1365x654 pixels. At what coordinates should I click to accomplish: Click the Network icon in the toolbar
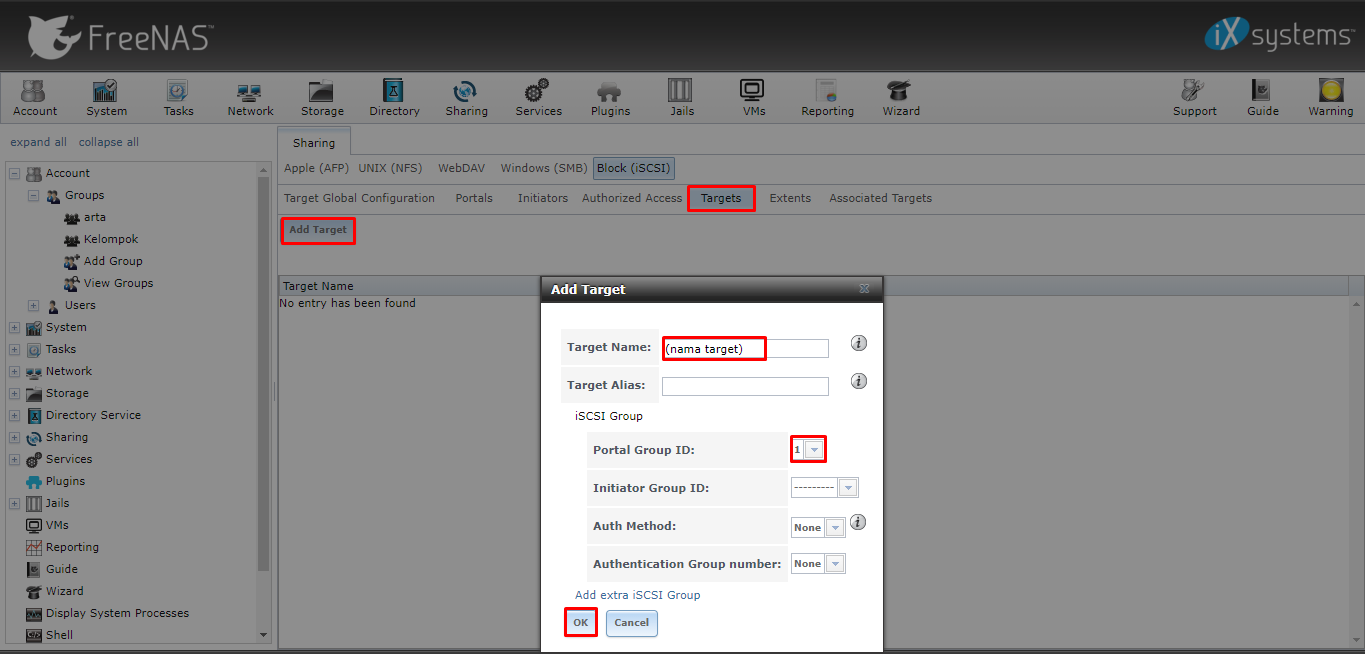click(x=249, y=97)
